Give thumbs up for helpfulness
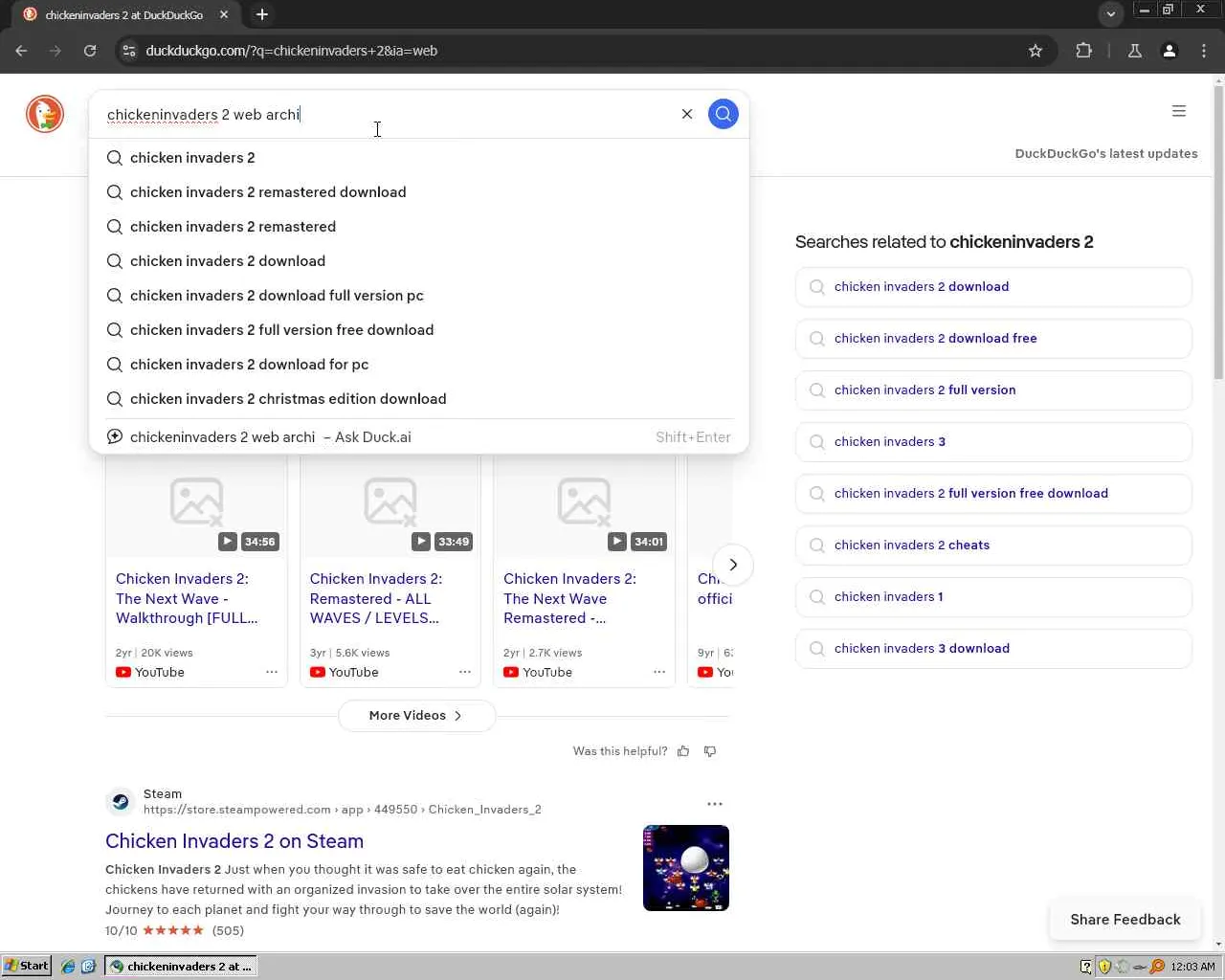1225x980 pixels. (x=683, y=751)
